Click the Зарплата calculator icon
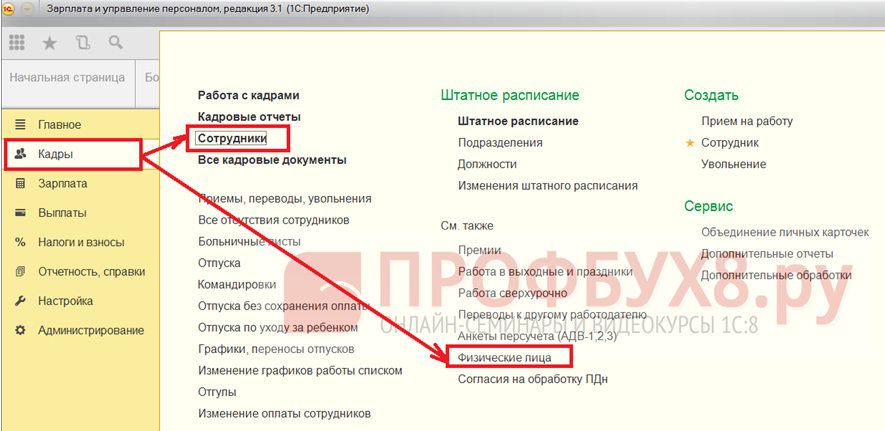Screen dimensions: 885x431 coord(20,183)
